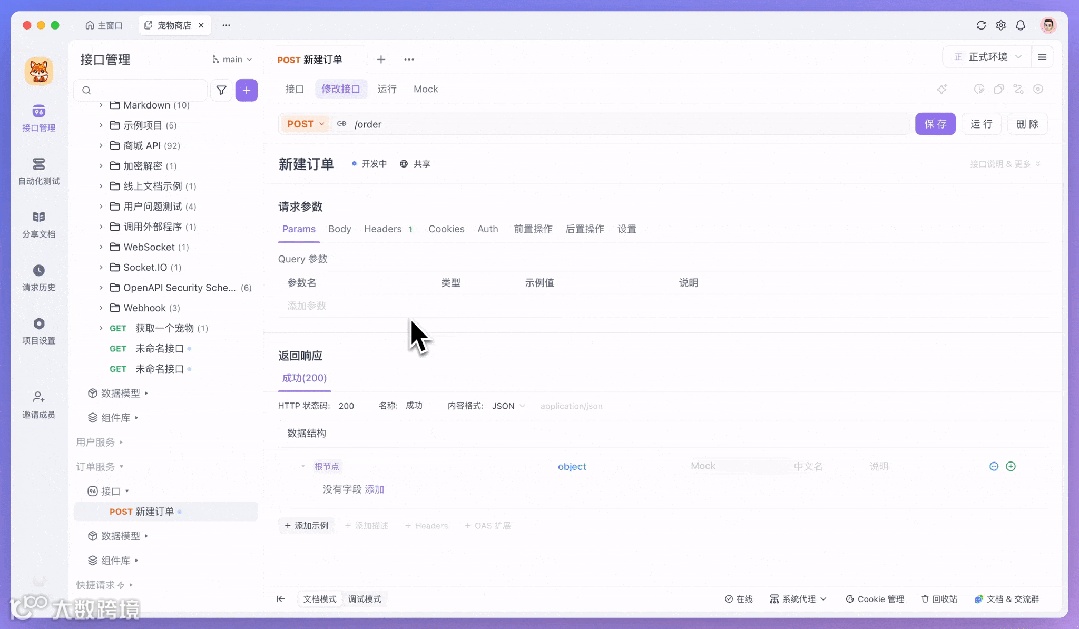Click the user avatar at top right
The height and width of the screenshot is (629, 1079).
[1048, 25]
